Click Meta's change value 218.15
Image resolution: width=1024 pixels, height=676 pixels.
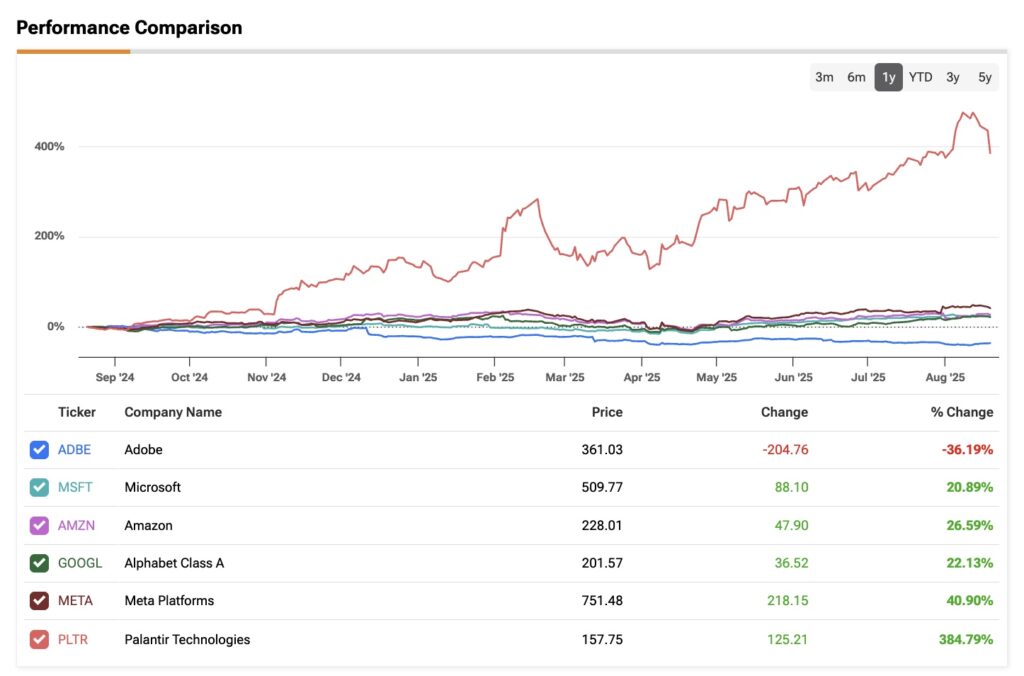coord(788,601)
